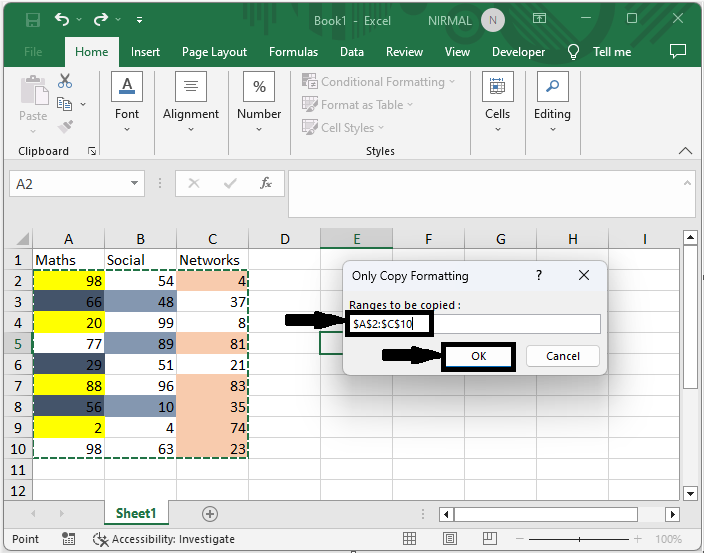Open the Clipboard dialog launcher
This screenshot has height=553, width=704.
pos(92,151)
